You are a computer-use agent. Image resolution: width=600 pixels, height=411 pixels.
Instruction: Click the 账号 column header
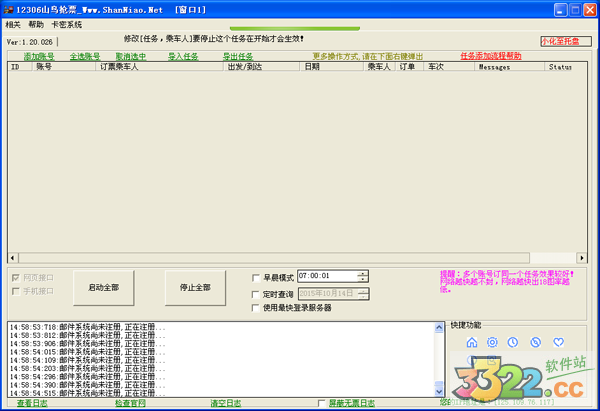coord(64,67)
